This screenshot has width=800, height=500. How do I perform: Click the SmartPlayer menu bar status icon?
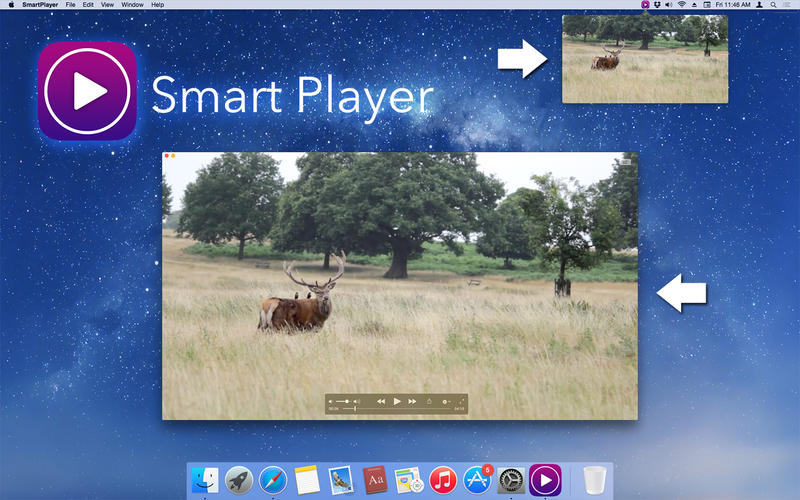click(x=645, y=5)
